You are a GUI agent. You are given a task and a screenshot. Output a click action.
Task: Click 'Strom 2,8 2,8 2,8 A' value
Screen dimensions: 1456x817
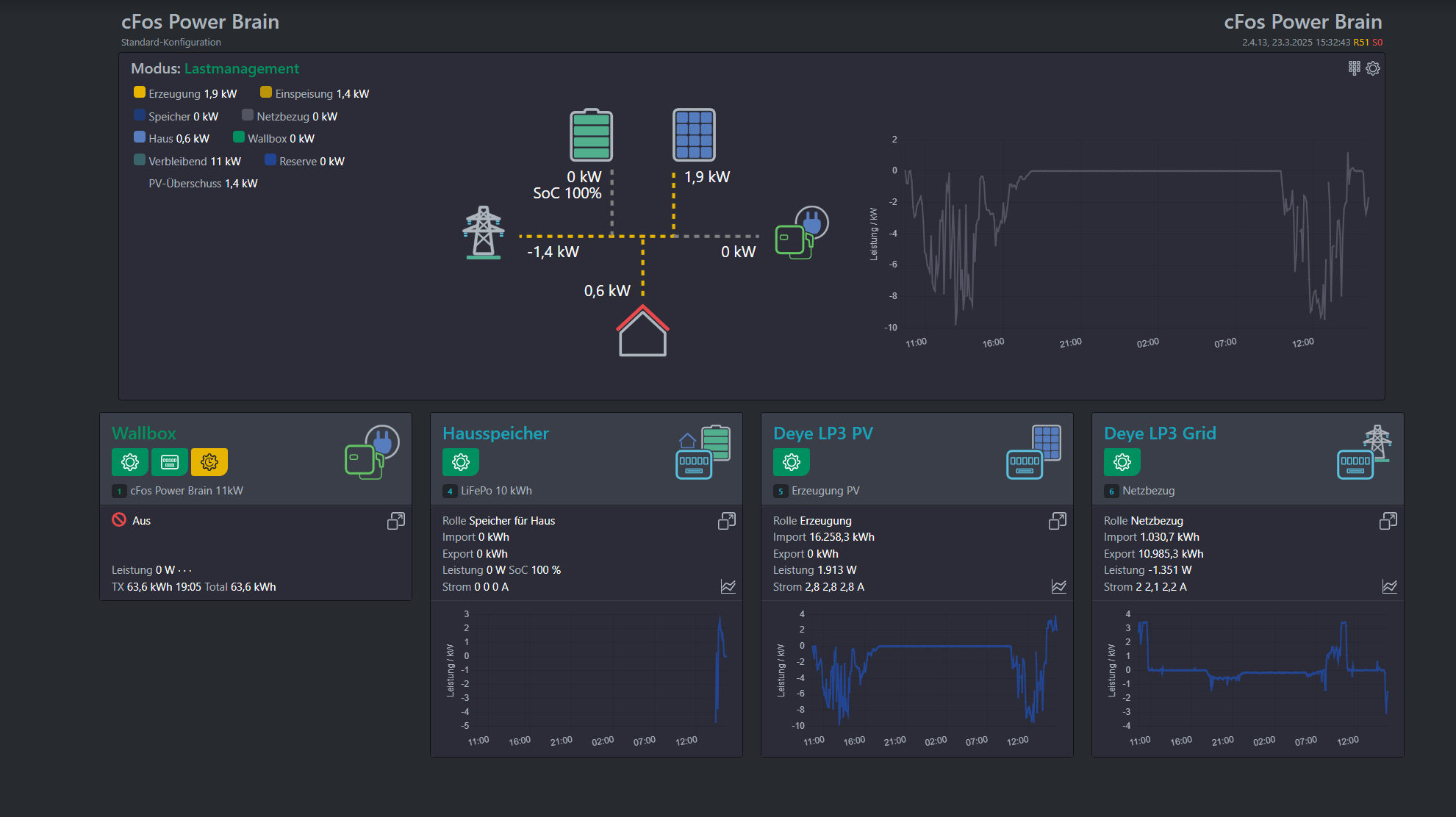coord(819,587)
